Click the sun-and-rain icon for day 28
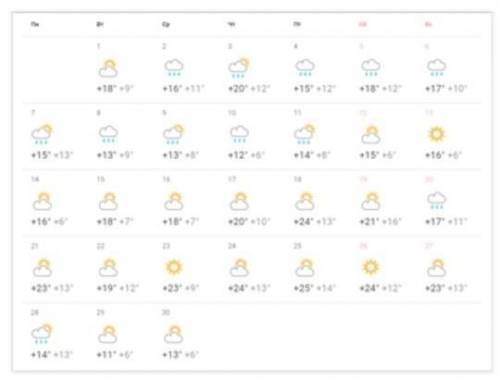Viewport: 500px width, 392px height. pos(42,333)
